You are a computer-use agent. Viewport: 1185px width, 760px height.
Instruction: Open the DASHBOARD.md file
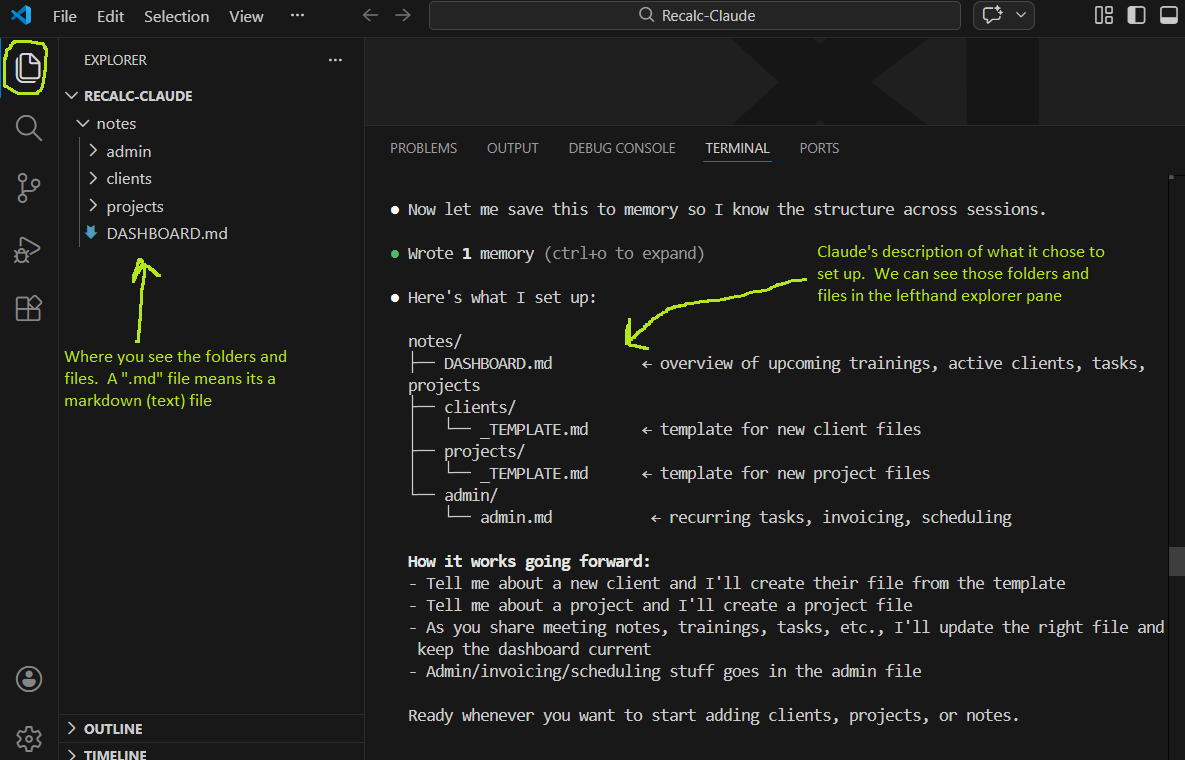coord(211,233)
